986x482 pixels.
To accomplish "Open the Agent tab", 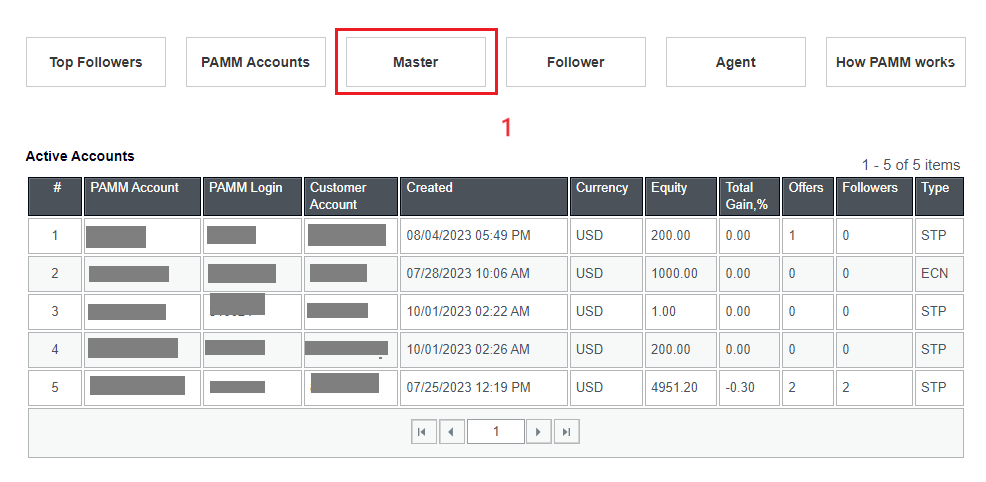I will 735,62.
